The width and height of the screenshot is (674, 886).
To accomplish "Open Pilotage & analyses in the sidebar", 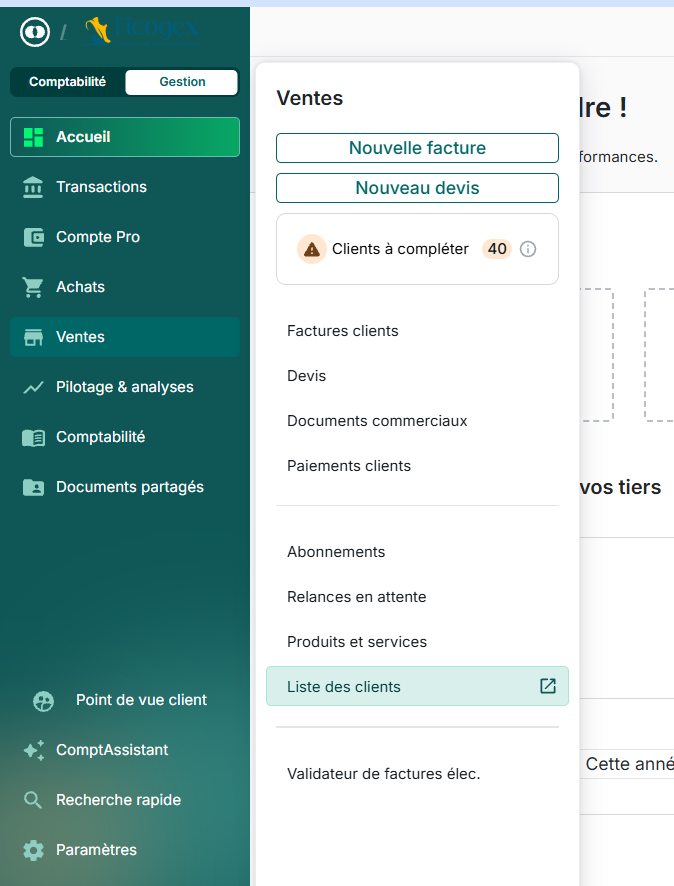I will (x=125, y=387).
